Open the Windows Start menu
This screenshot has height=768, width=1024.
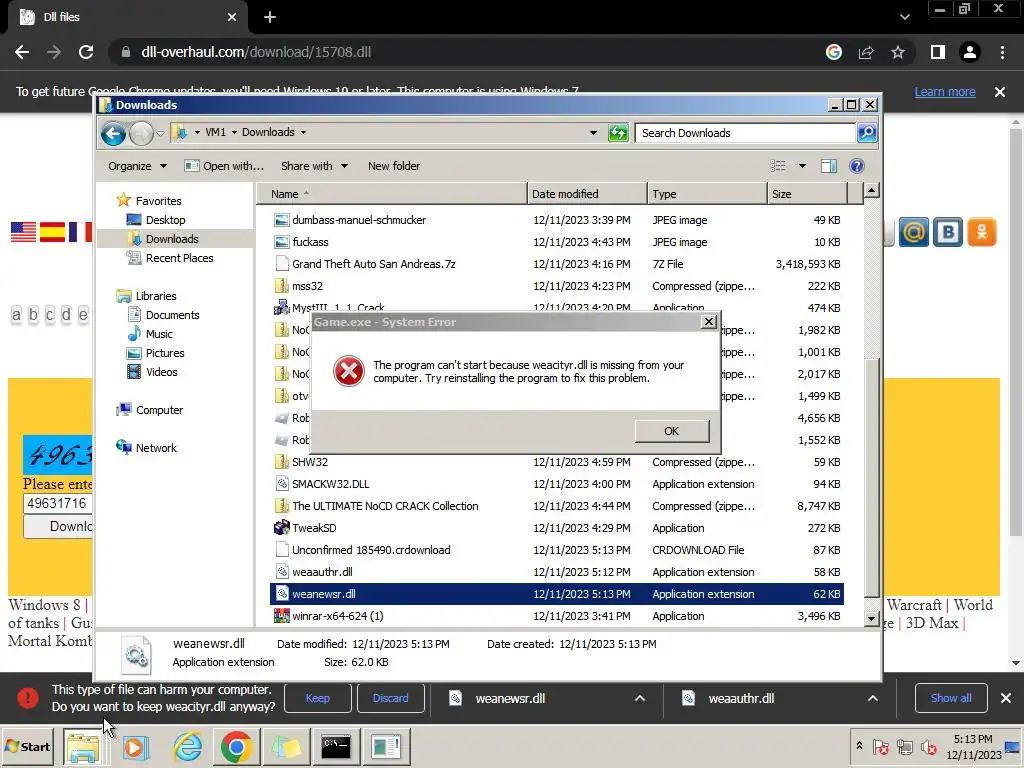pyautogui.click(x=28, y=746)
